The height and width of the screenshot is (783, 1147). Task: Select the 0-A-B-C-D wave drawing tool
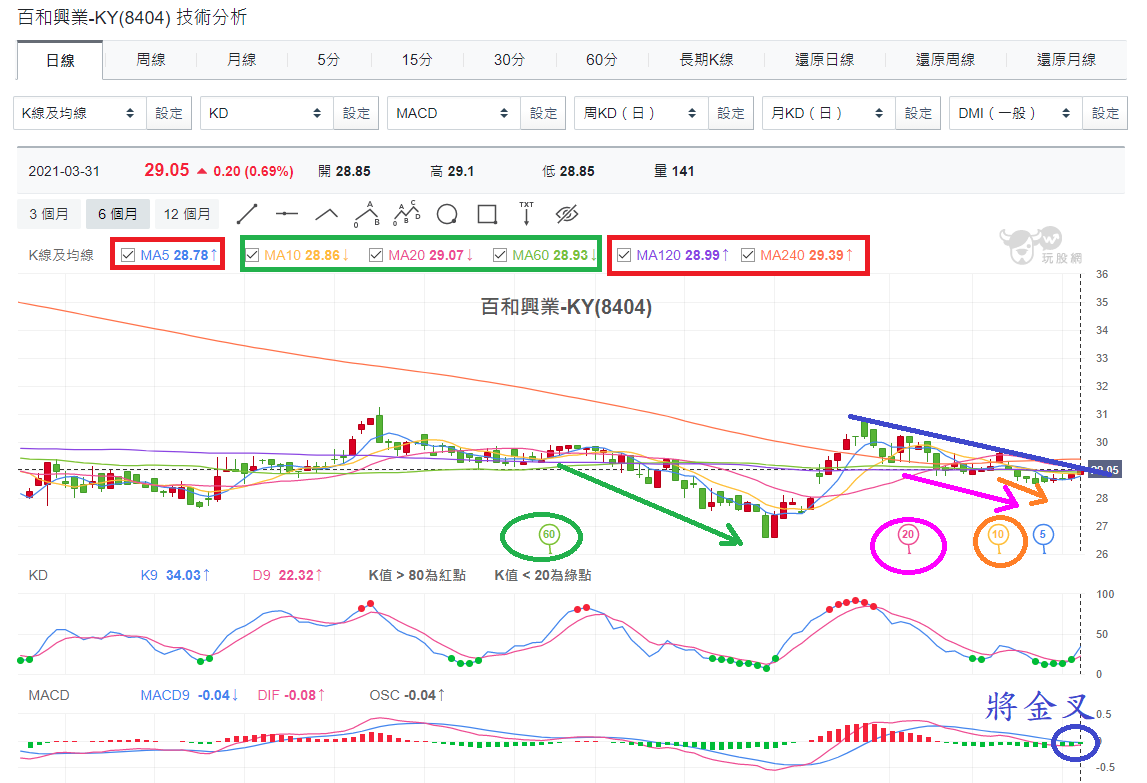coord(407,214)
